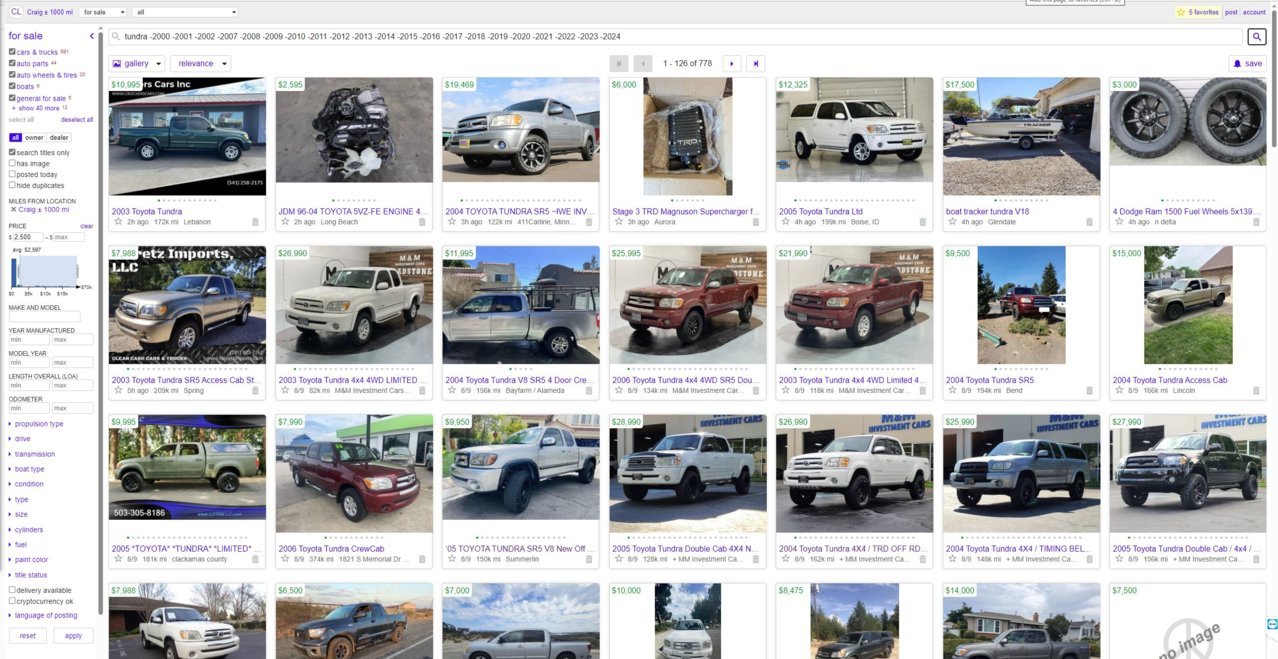Uncheck the auto parts category
The width and height of the screenshot is (1278, 659).
pos(12,64)
